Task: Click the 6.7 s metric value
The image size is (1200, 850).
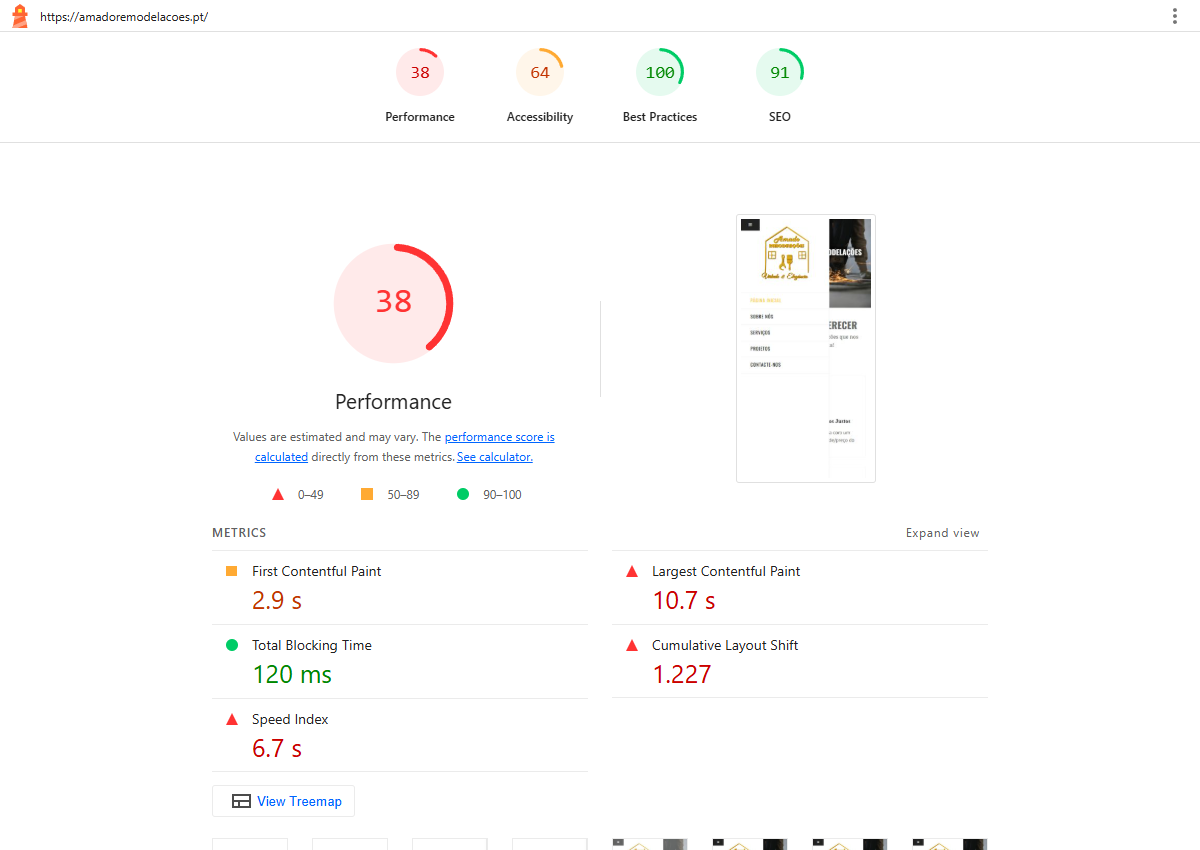Action: click(x=277, y=748)
